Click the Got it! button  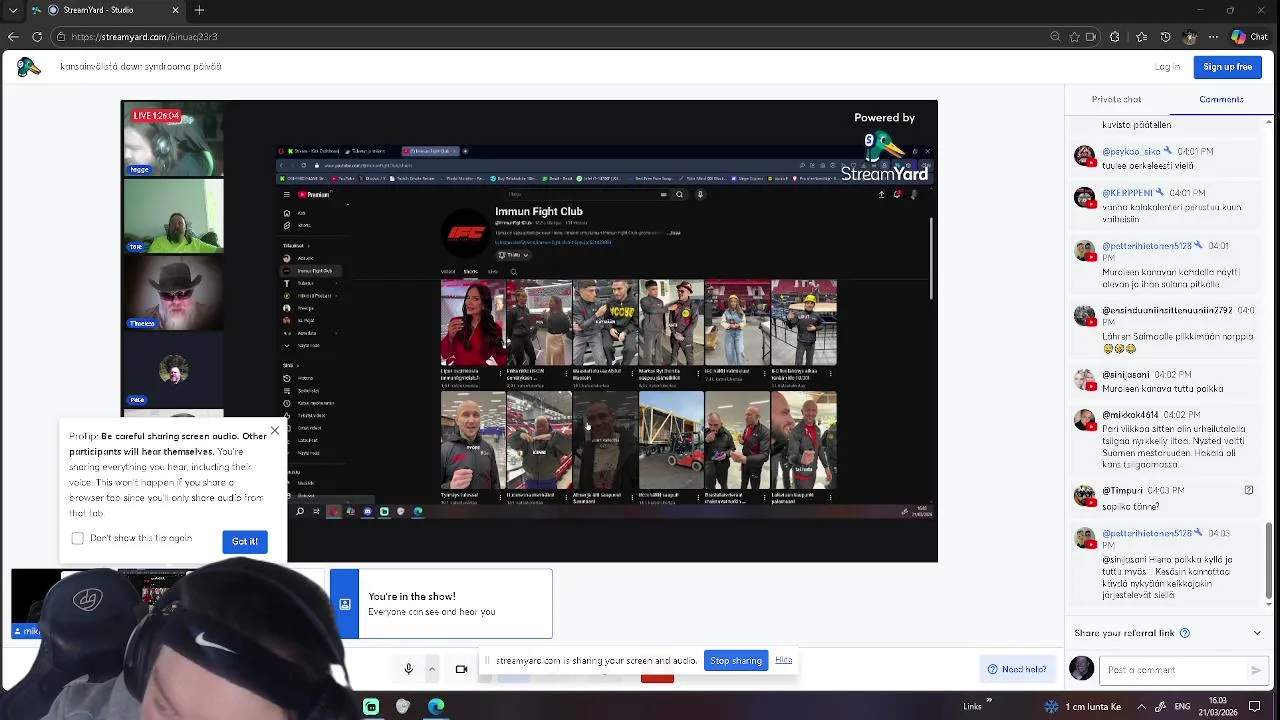245,541
